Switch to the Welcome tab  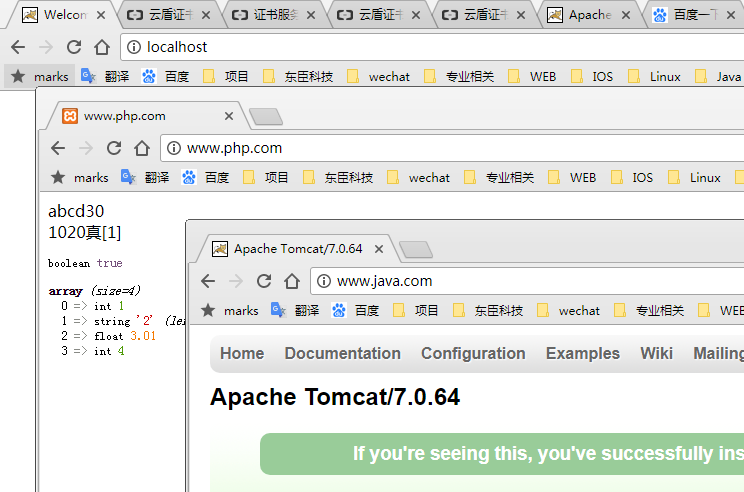pos(64,15)
